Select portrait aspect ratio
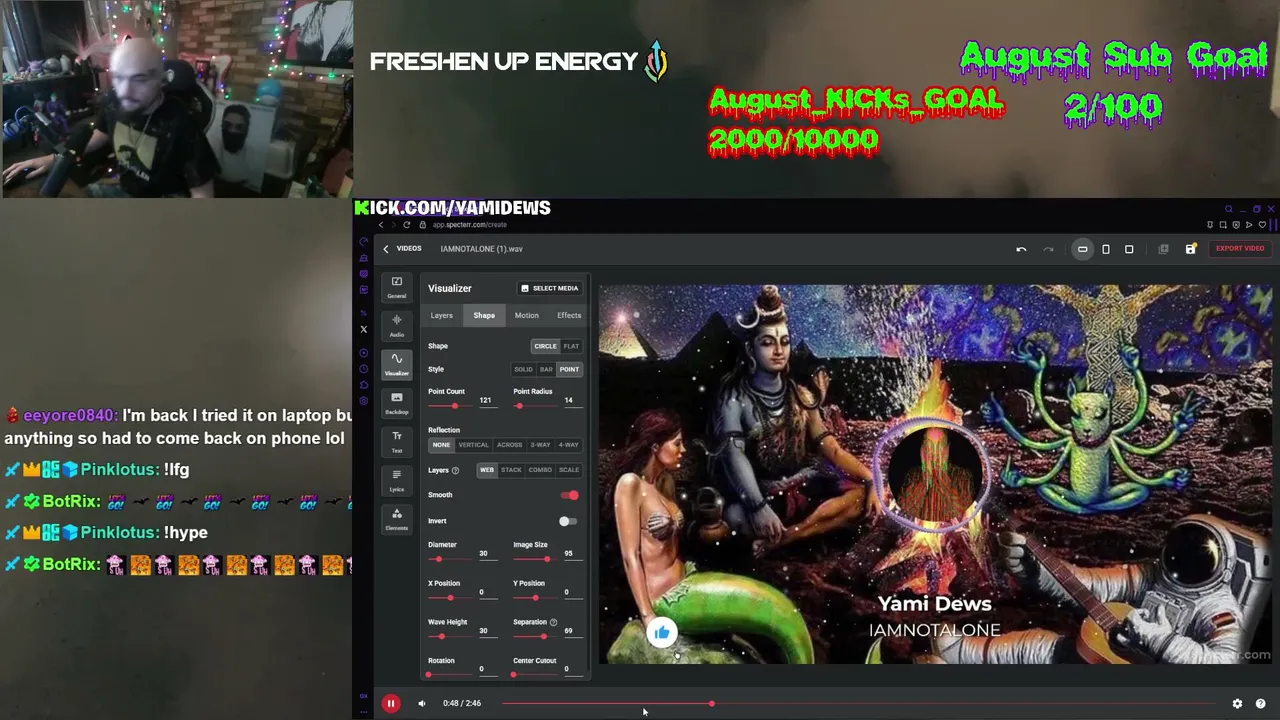 (1106, 249)
